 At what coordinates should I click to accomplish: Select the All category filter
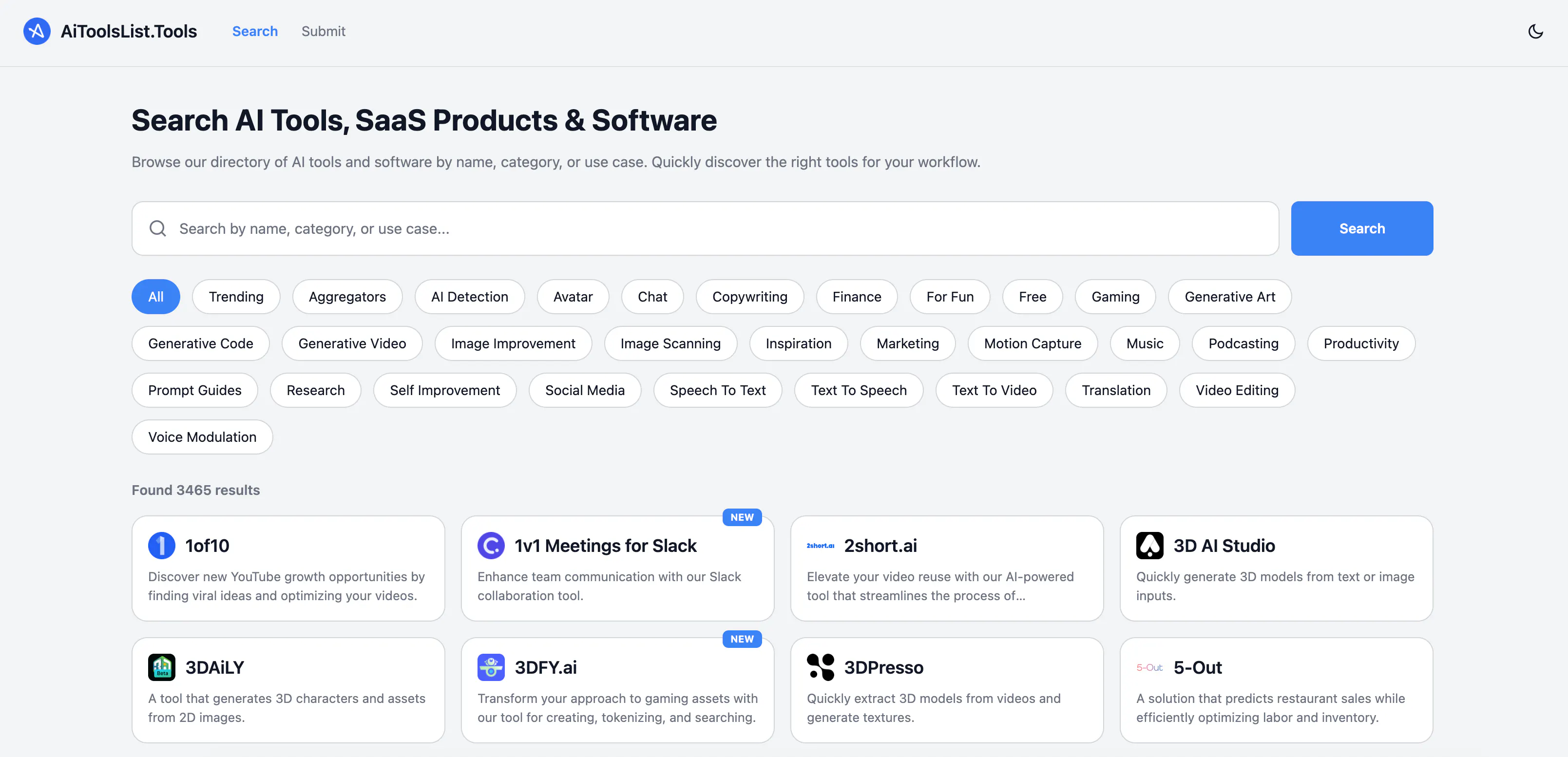(x=156, y=296)
